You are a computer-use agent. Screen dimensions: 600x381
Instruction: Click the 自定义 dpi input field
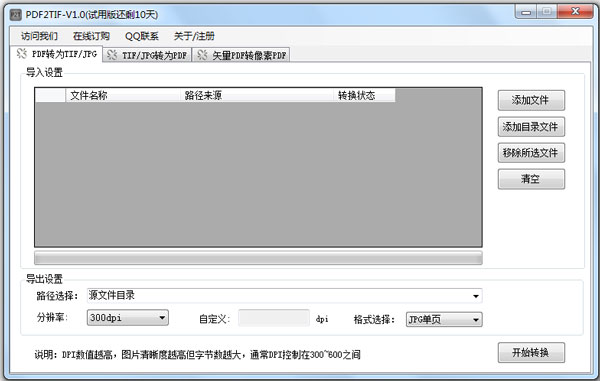(274, 318)
